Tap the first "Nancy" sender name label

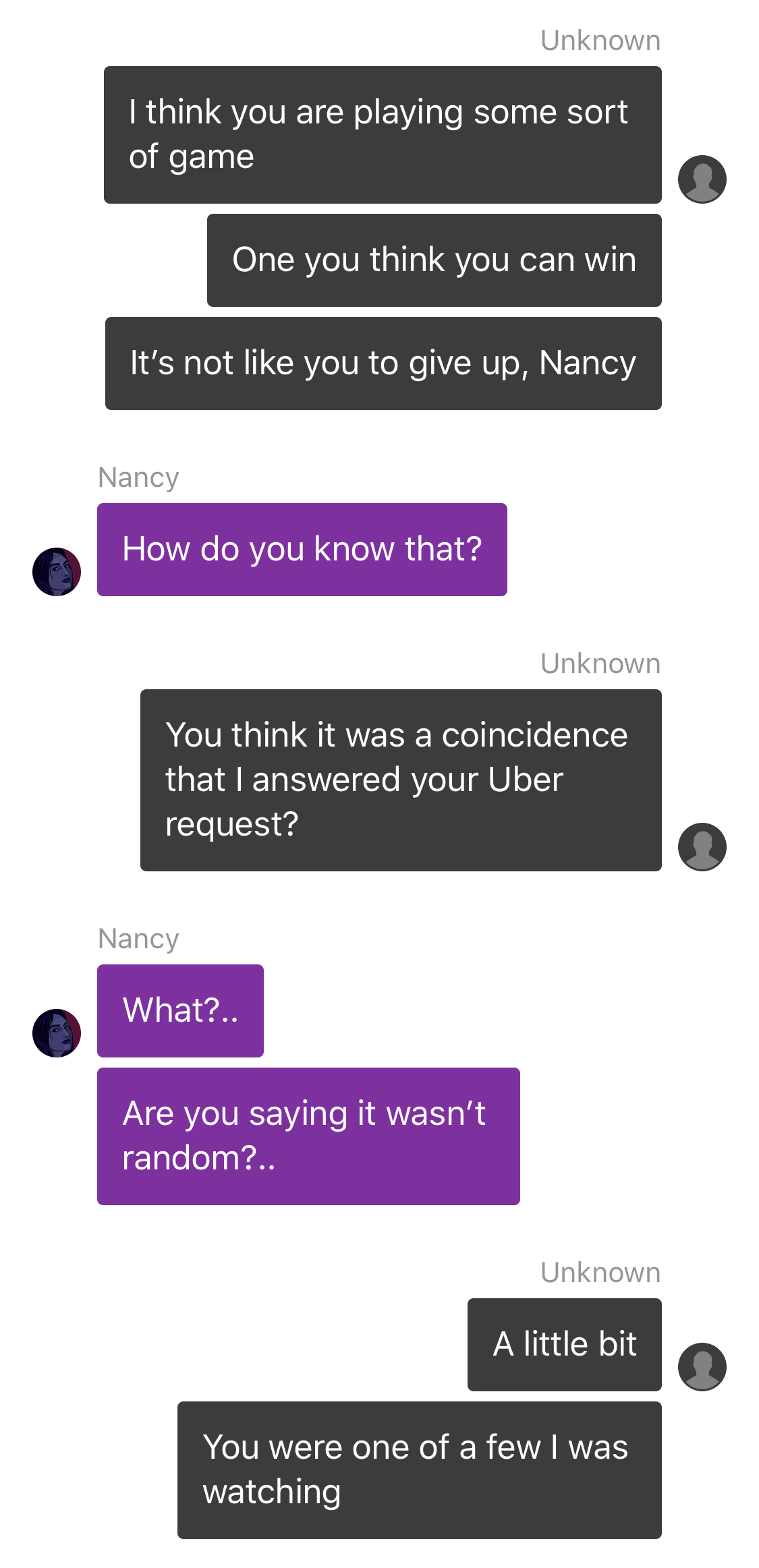pyautogui.click(x=138, y=477)
